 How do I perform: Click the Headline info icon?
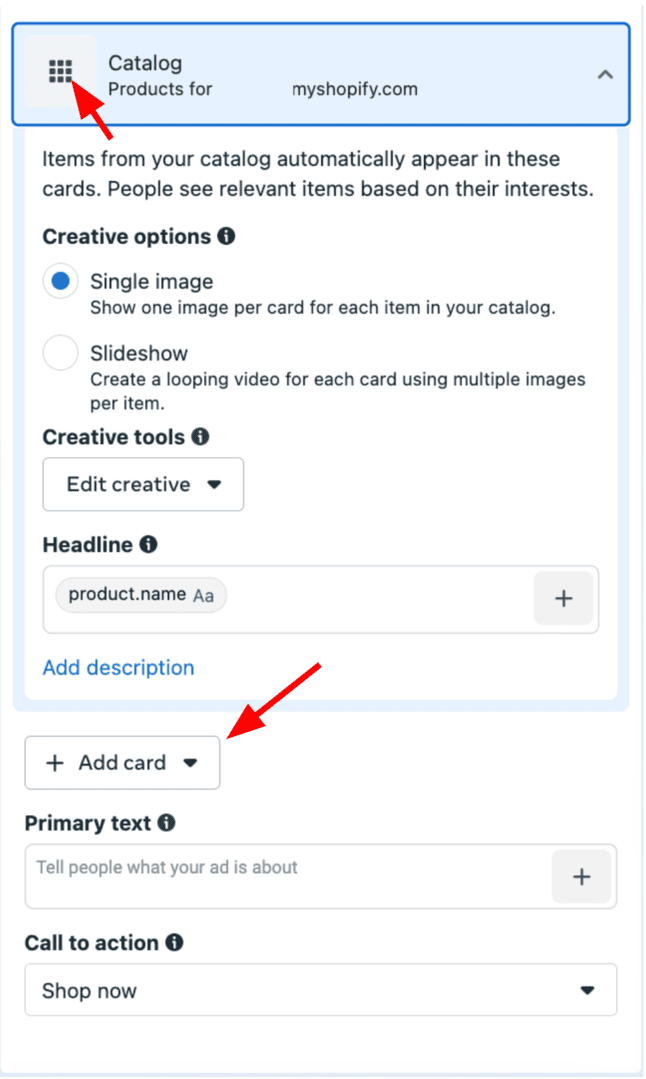[x=149, y=544]
